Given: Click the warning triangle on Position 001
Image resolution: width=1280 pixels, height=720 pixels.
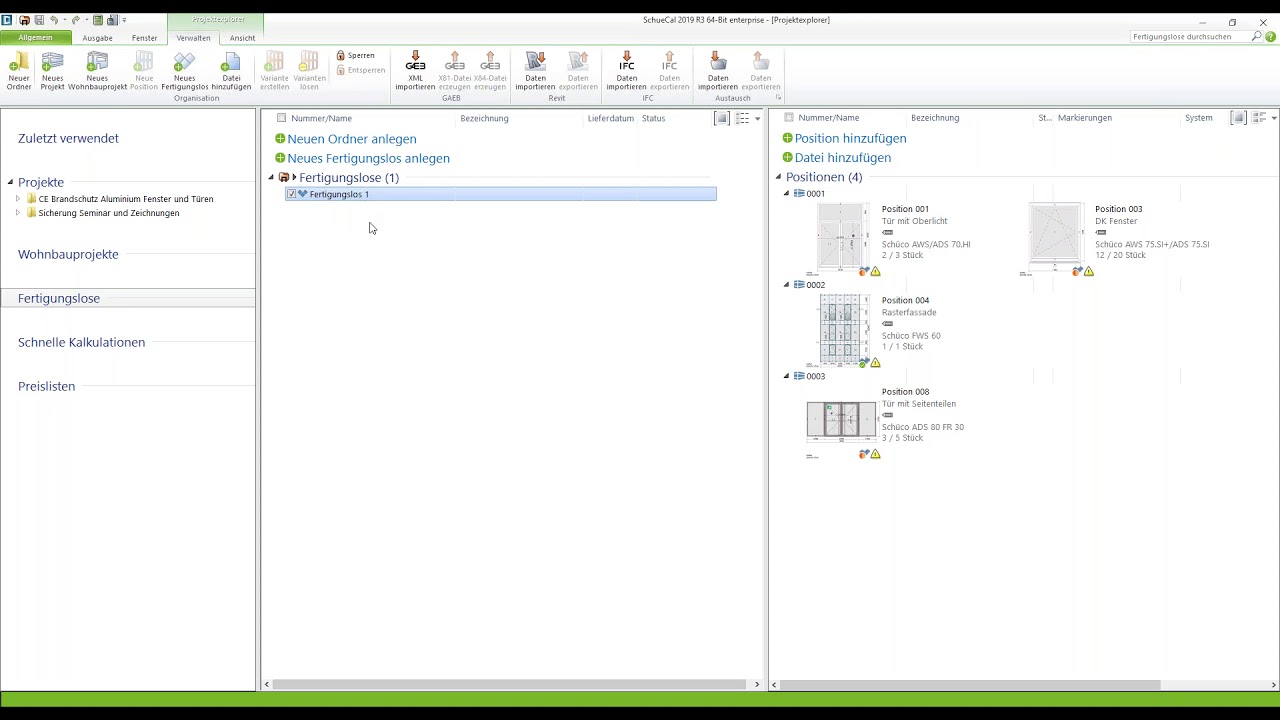Looking at the screenshot, I should pos(876,271).
